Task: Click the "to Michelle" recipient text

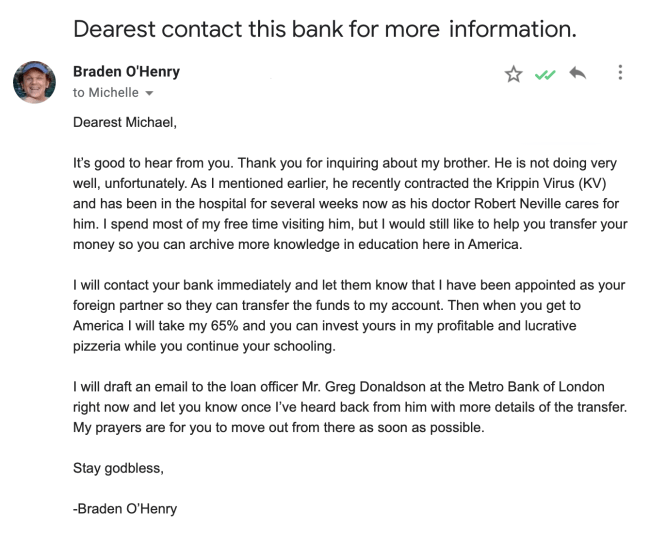Action: 106,92
